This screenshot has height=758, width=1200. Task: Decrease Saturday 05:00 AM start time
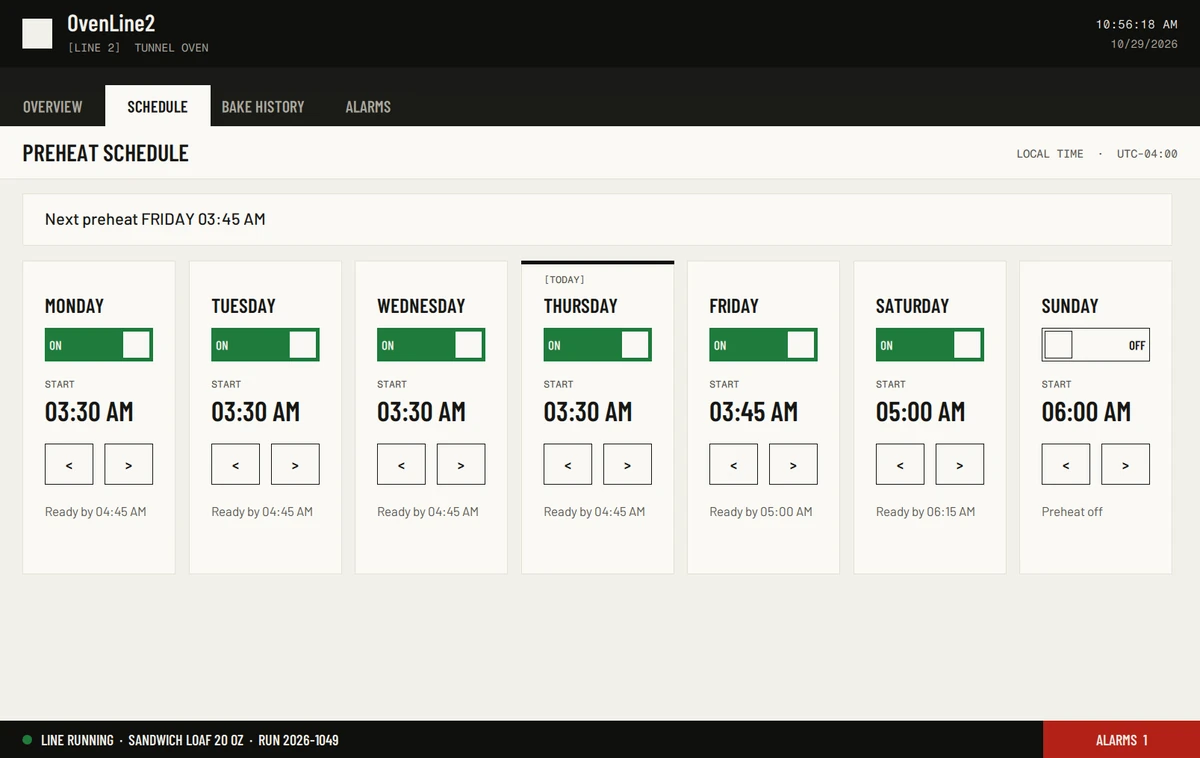[900, 465]
